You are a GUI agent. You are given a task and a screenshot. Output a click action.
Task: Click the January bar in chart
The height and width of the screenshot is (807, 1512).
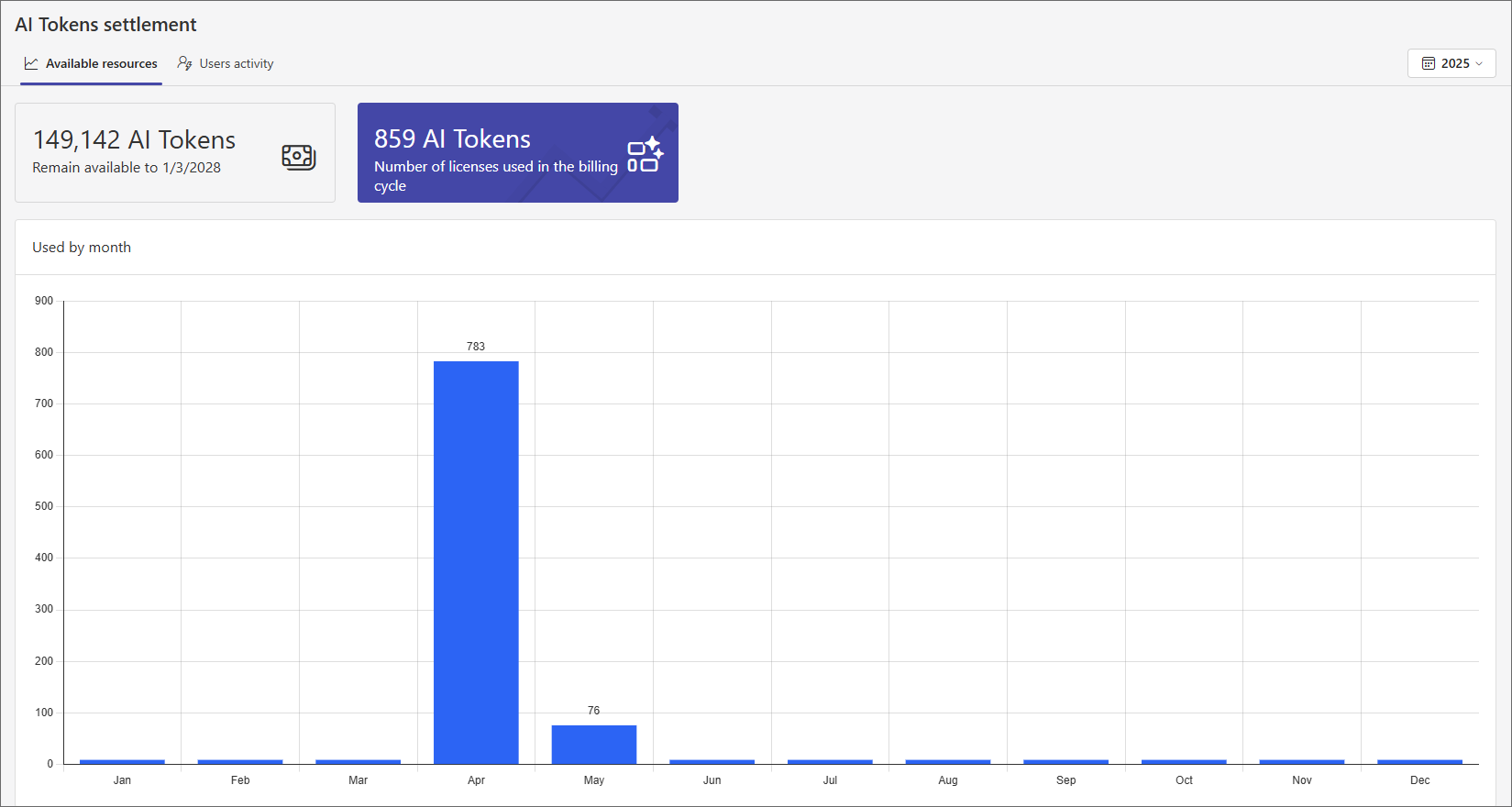point(122,762)
